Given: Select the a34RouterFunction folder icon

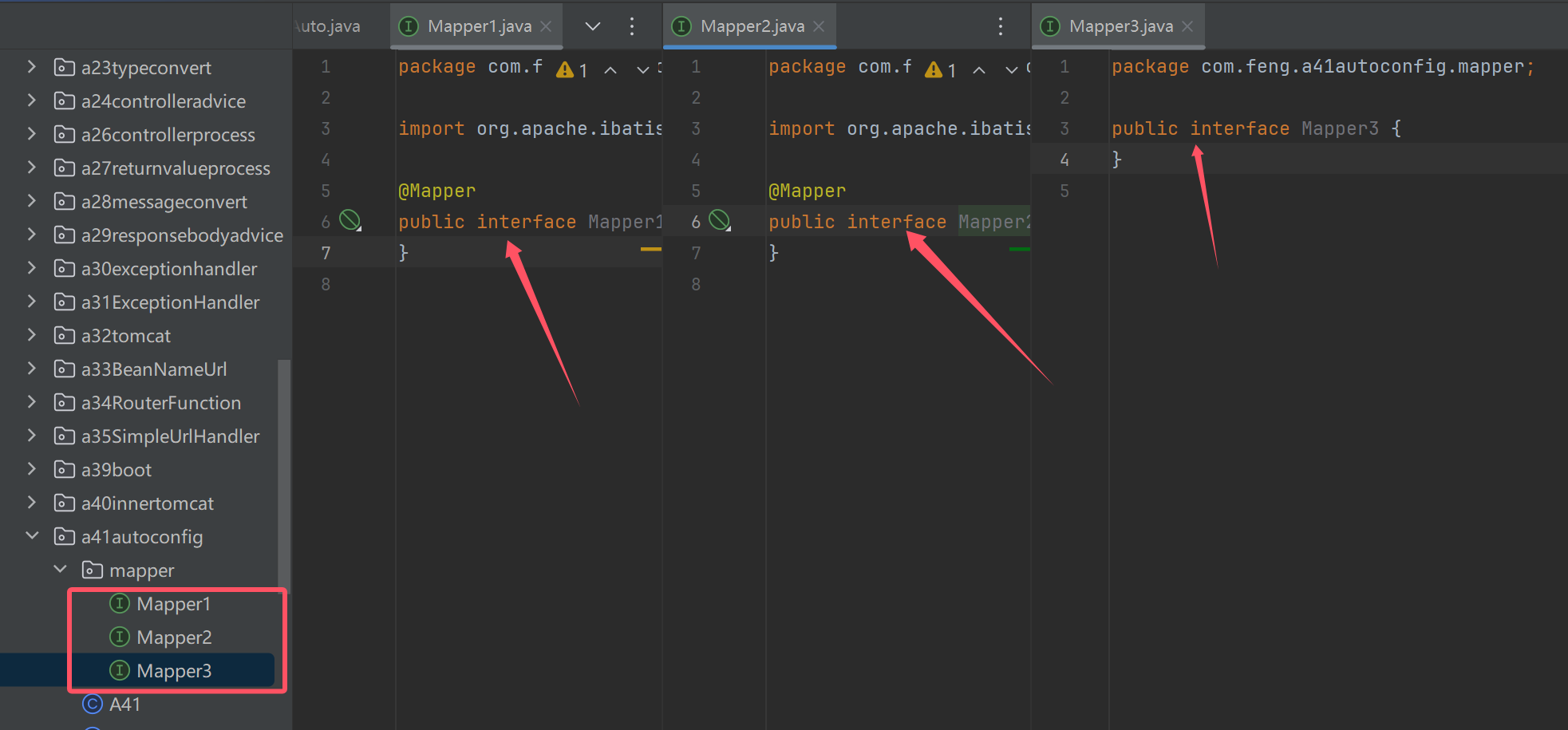Looking at the screenshot, I should [x=65, y=402].
